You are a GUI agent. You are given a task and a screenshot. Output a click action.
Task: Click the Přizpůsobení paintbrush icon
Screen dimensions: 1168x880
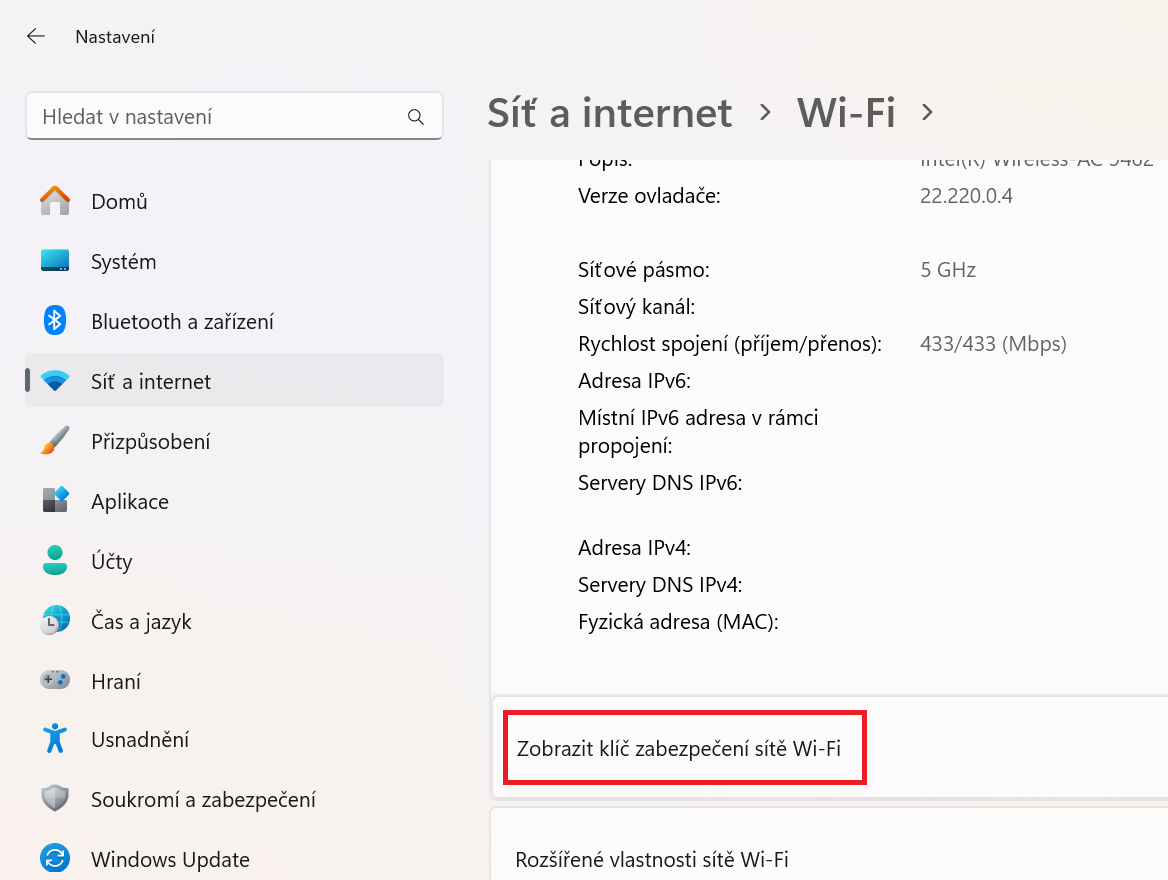[55, 441]
